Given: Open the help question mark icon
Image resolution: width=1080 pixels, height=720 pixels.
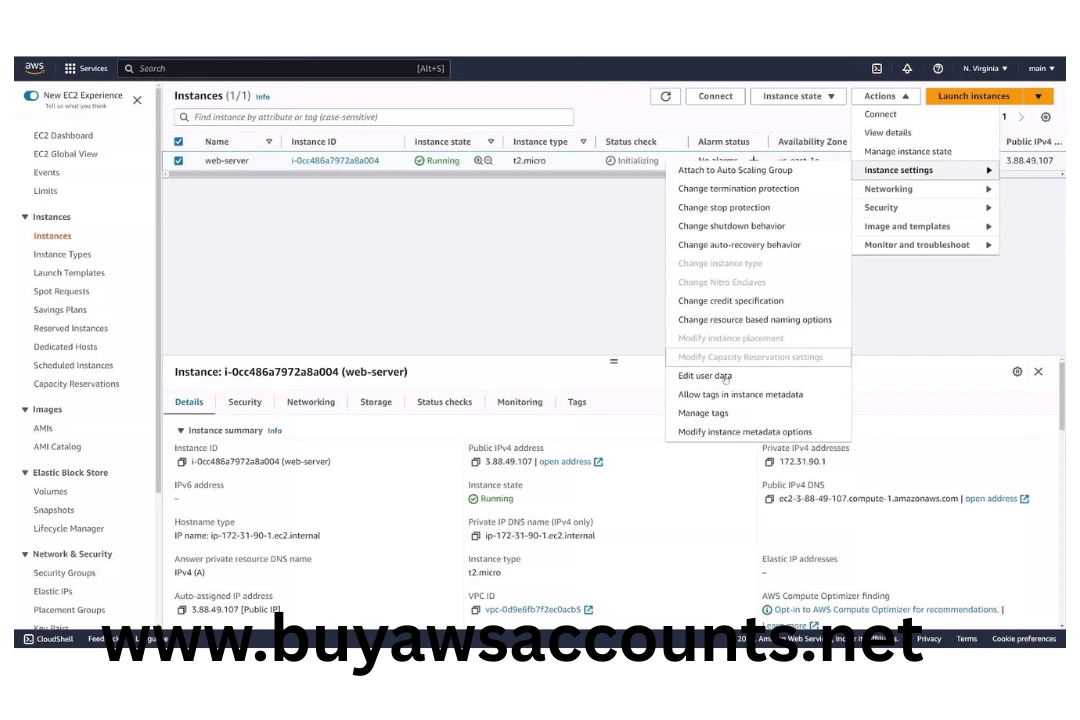Looking at the screenshot, I should (938, 68).
